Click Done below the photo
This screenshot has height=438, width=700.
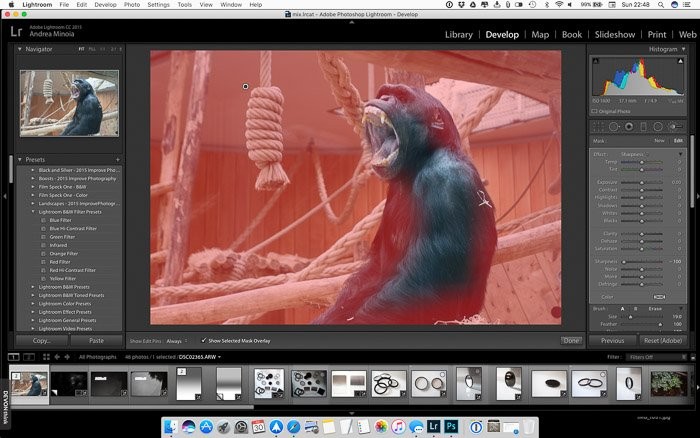[x=571, y=341]
